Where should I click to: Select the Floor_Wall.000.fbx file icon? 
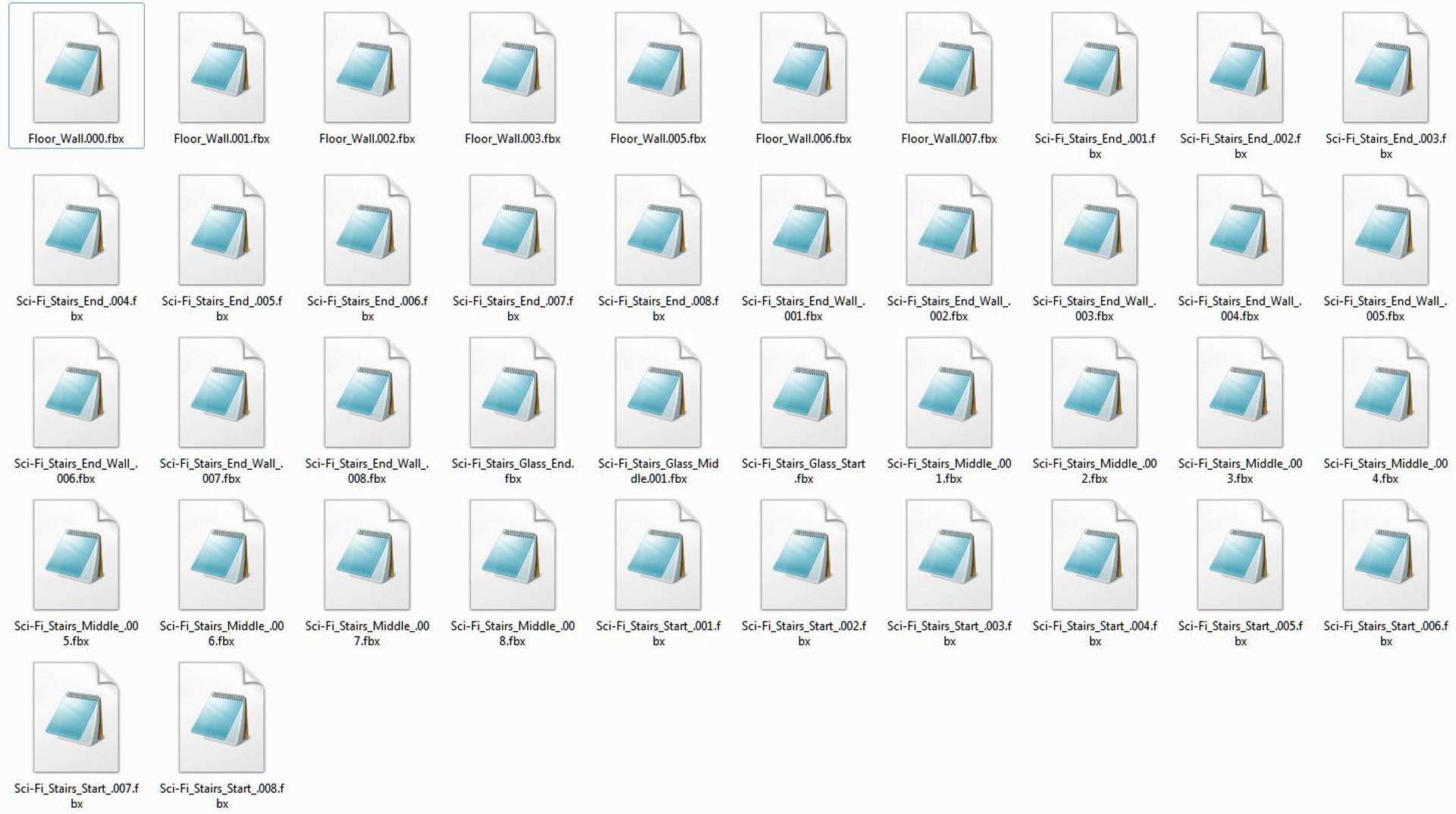click(x=76, y=67)
